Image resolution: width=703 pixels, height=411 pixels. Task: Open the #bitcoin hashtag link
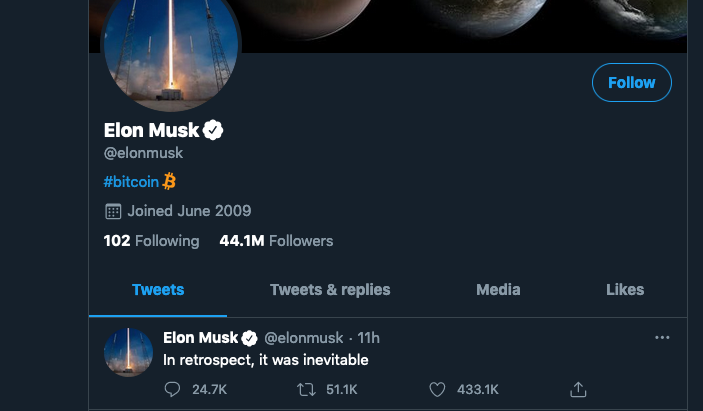point(131,182)
